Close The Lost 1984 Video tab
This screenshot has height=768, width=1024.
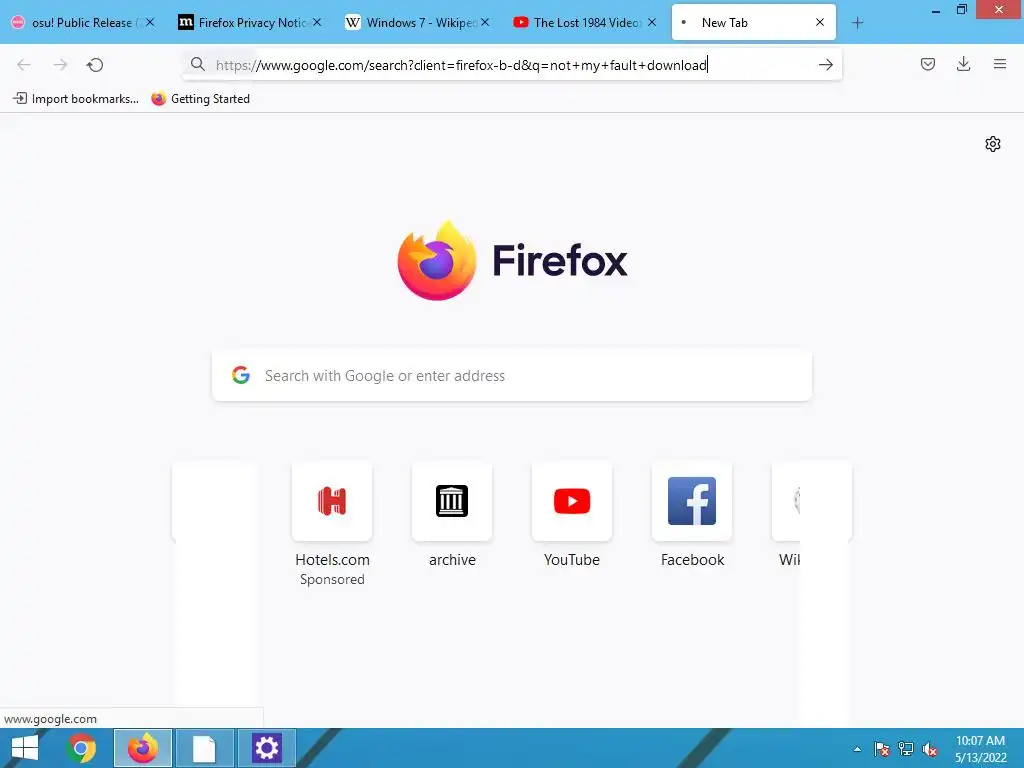coord(652,22)
